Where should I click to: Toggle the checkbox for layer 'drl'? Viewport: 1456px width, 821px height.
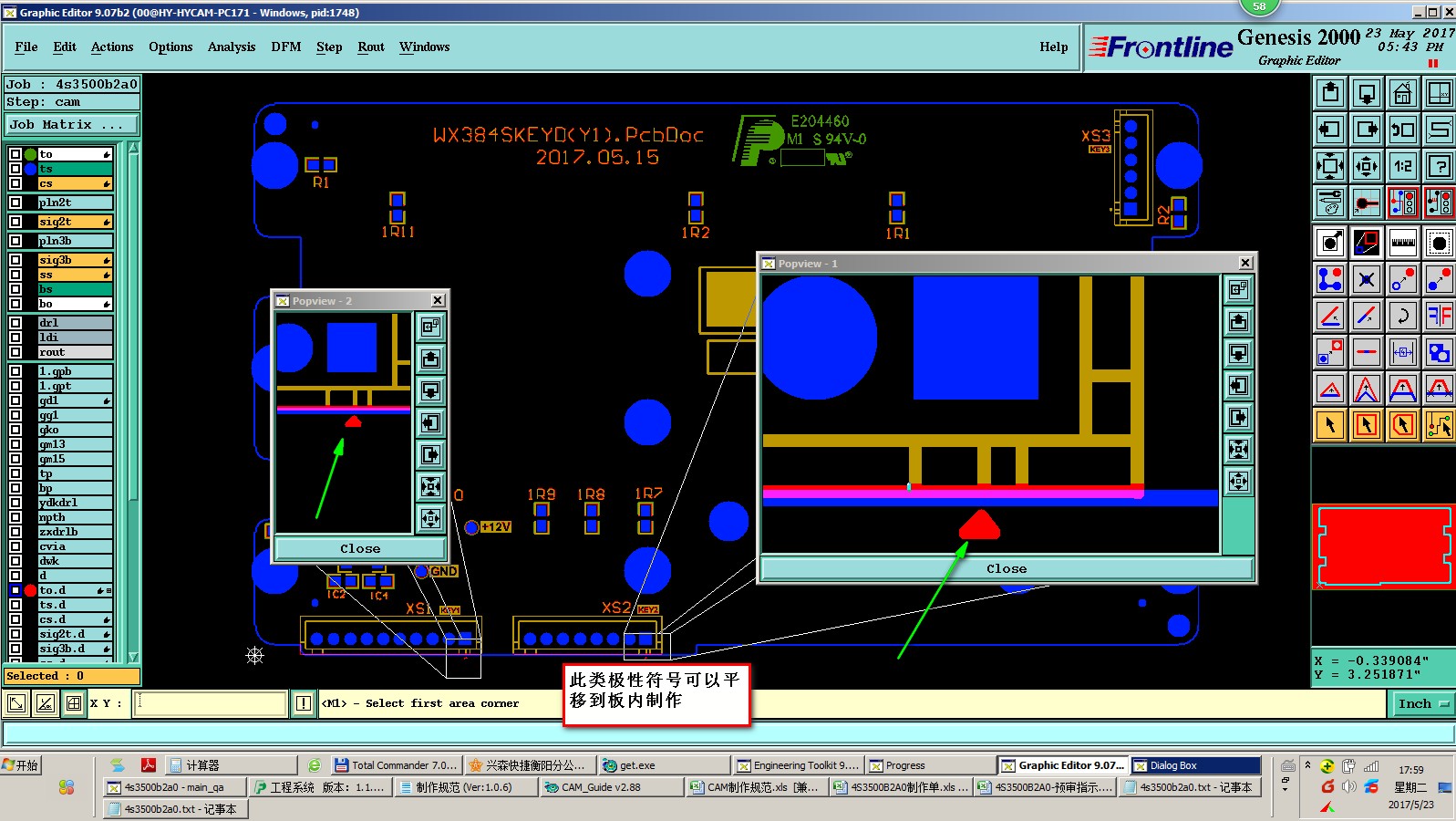(x=15, y=323)
